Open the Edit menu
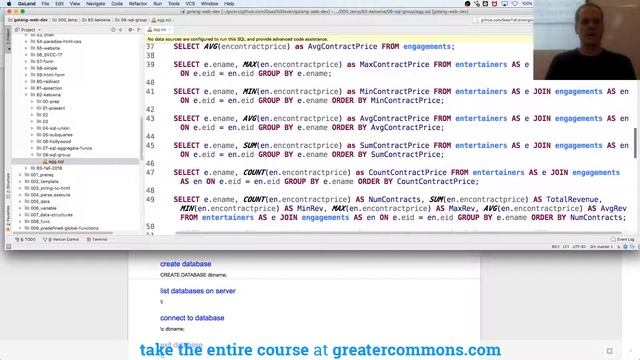This screenshot has width=640, height=360. 59,4
